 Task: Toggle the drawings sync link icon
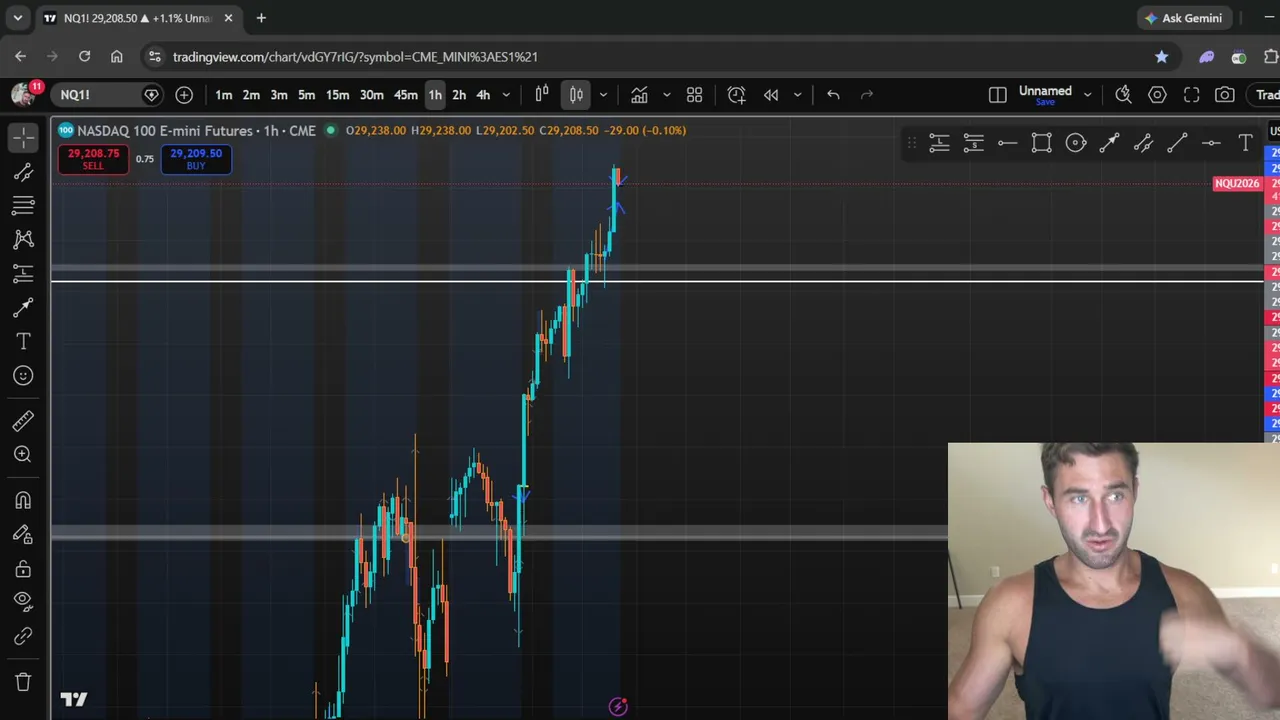click(23, 636)
